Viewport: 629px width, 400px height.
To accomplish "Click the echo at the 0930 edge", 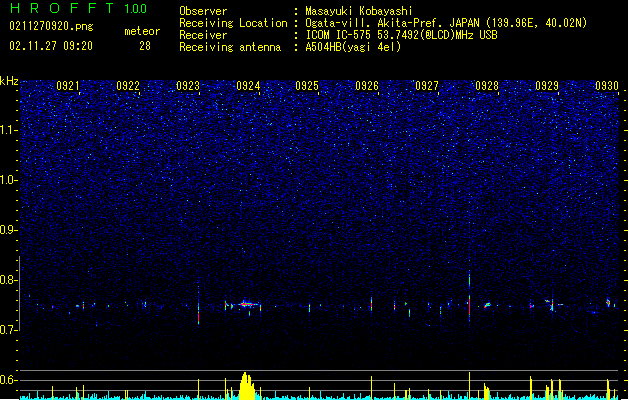I will (608, 302).
